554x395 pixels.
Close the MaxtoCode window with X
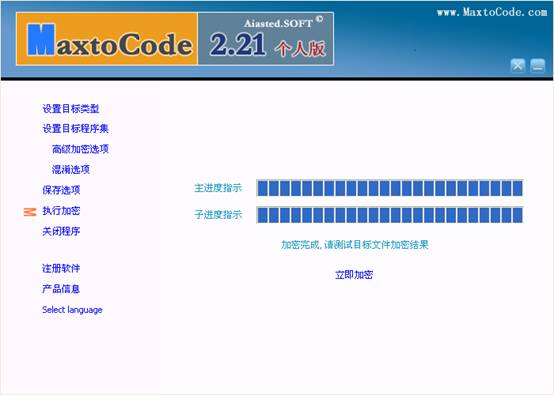(518, 66)
